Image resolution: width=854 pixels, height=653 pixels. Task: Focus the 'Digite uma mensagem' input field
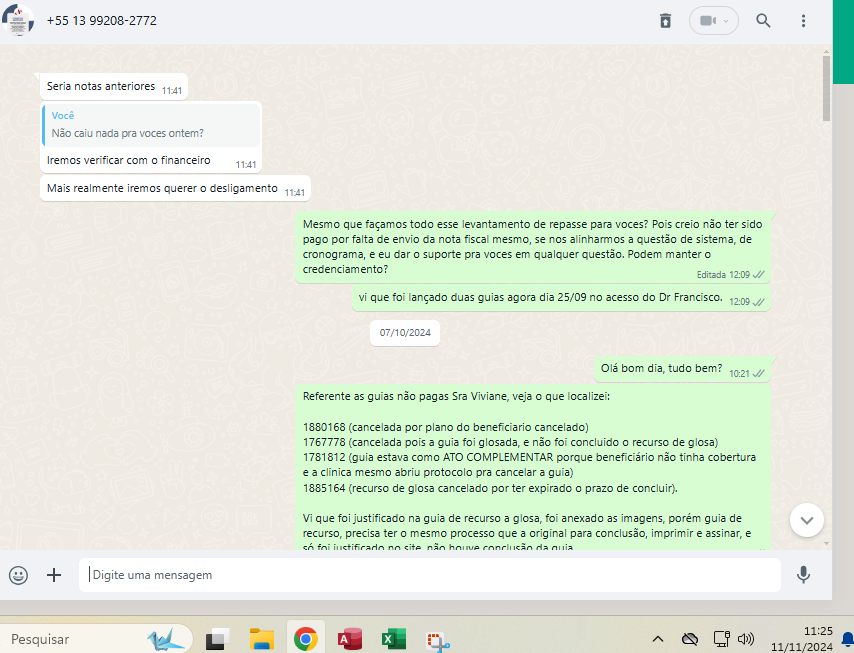430,575
